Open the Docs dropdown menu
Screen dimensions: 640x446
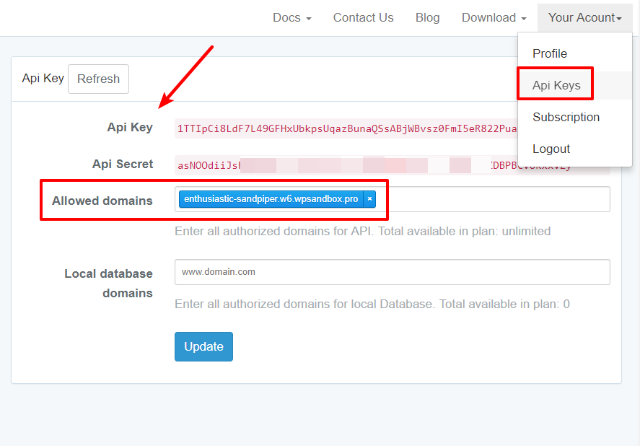(292, 18)
